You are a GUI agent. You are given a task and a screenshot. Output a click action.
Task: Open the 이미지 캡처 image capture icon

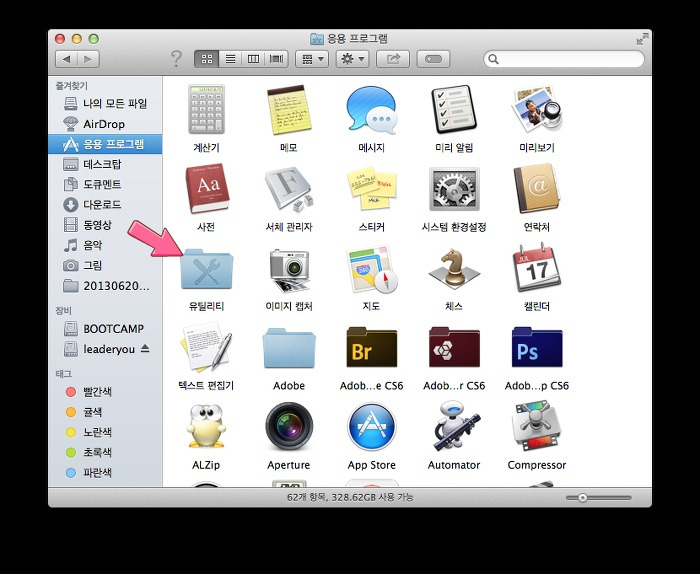pos(288,269)
